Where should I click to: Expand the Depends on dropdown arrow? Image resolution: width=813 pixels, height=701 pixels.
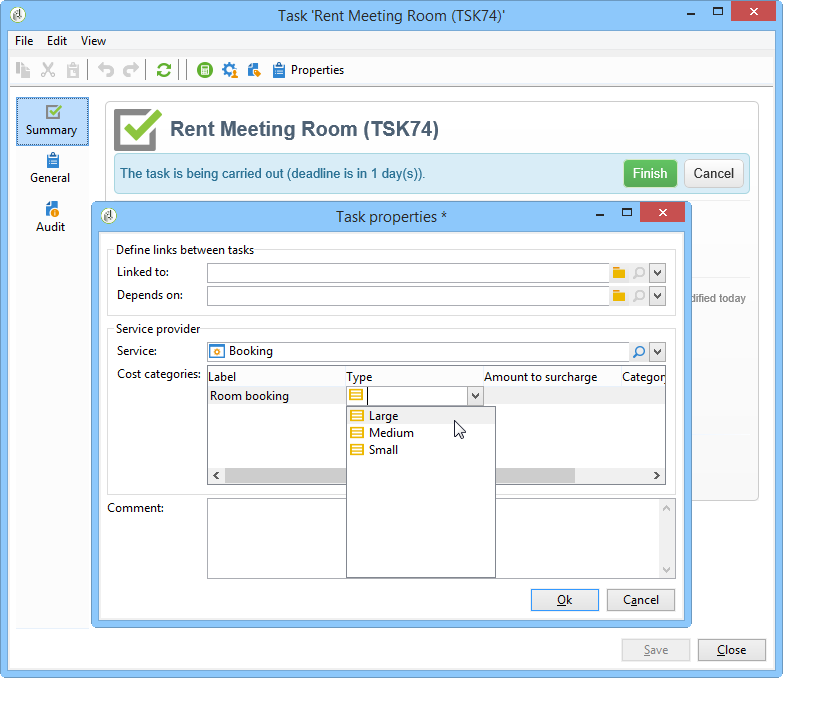click(657, 296)
